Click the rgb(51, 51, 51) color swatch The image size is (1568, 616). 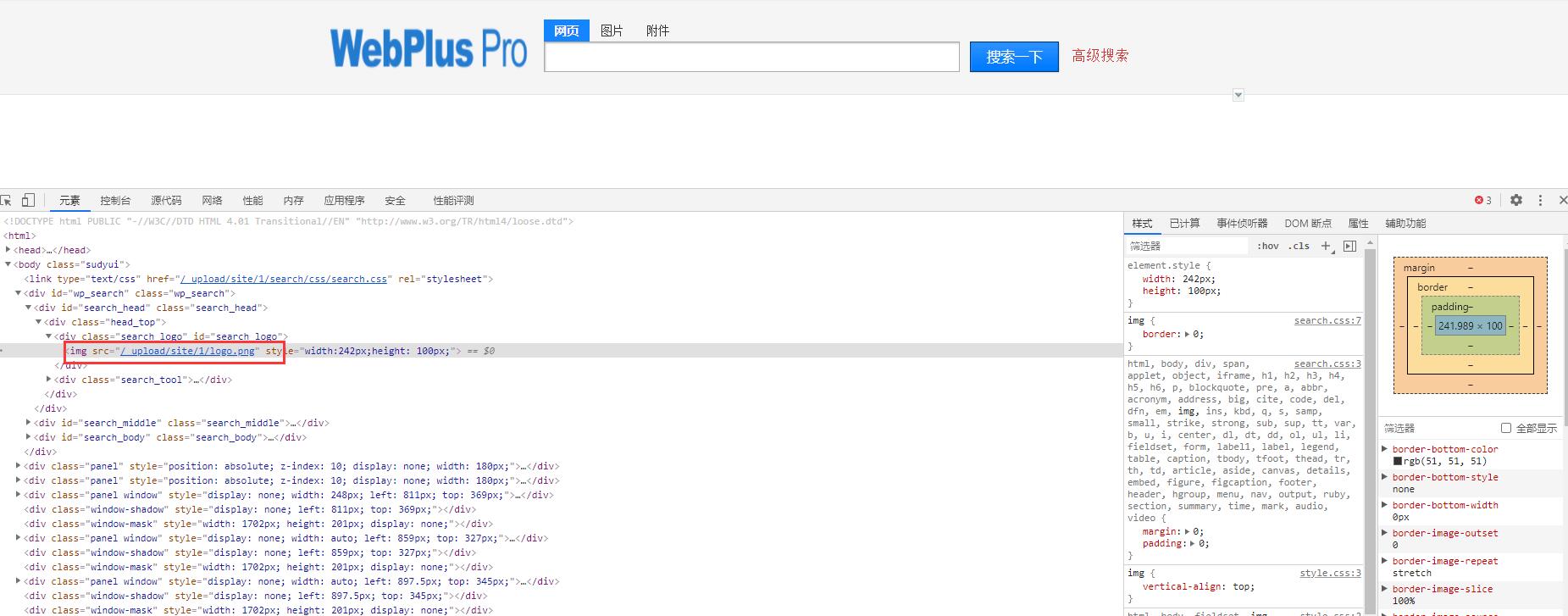pos(1398,461)
